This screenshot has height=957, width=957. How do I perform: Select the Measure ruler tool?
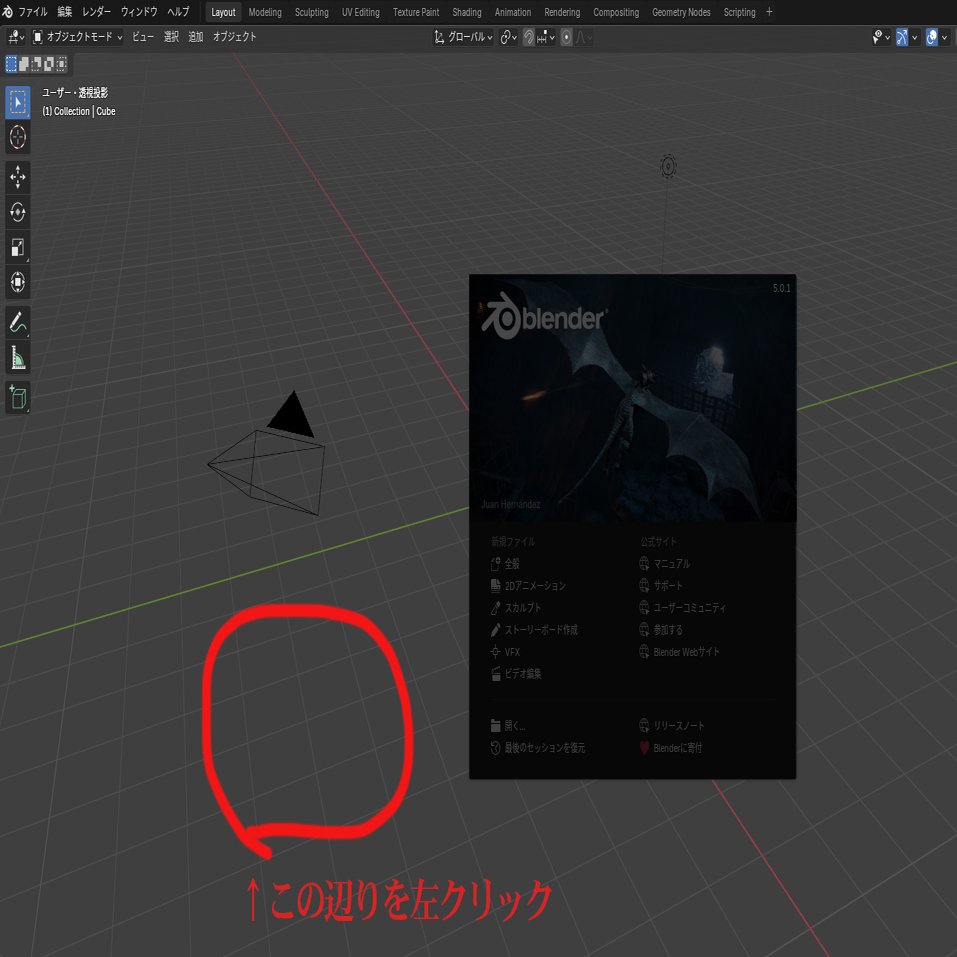coord(18,358)
